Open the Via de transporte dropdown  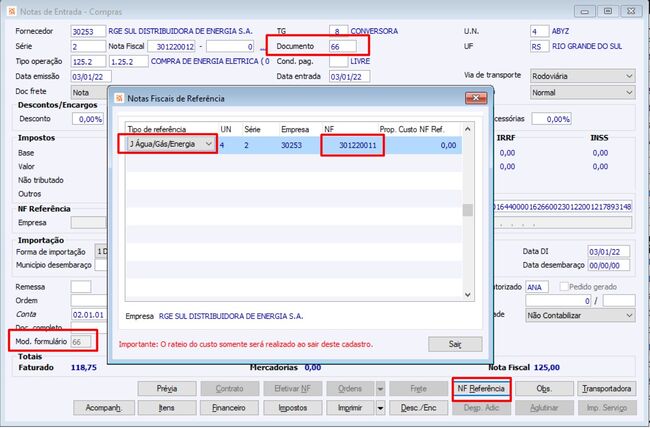click(x=582, y=76)
